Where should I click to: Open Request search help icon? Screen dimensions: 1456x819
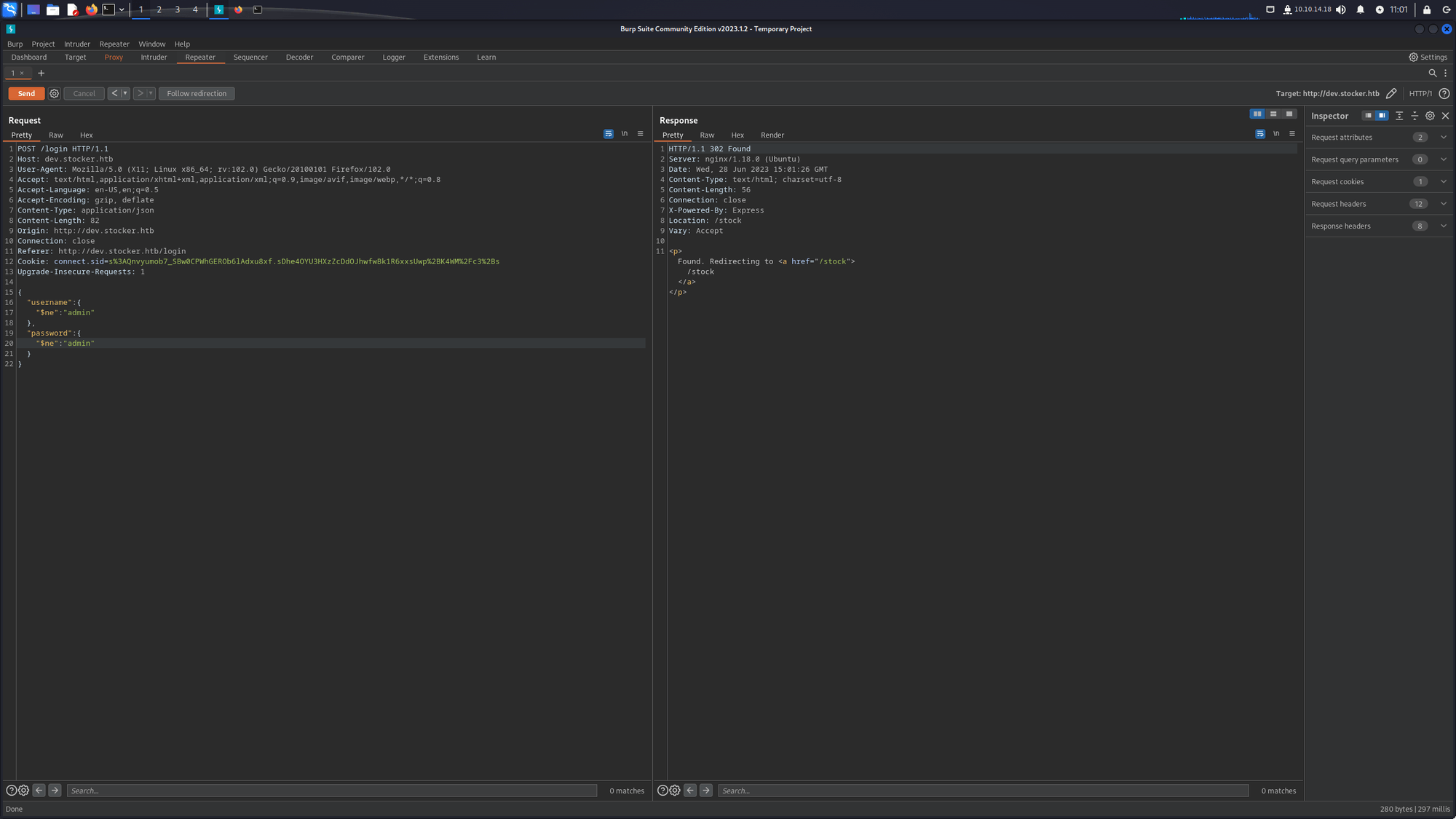point(11,791)
